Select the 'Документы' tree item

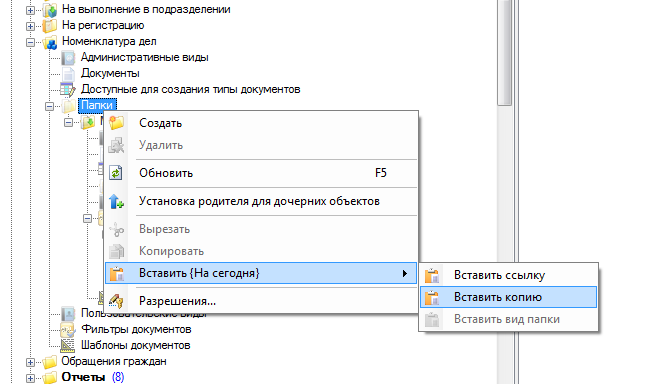(x=110, y=73)
